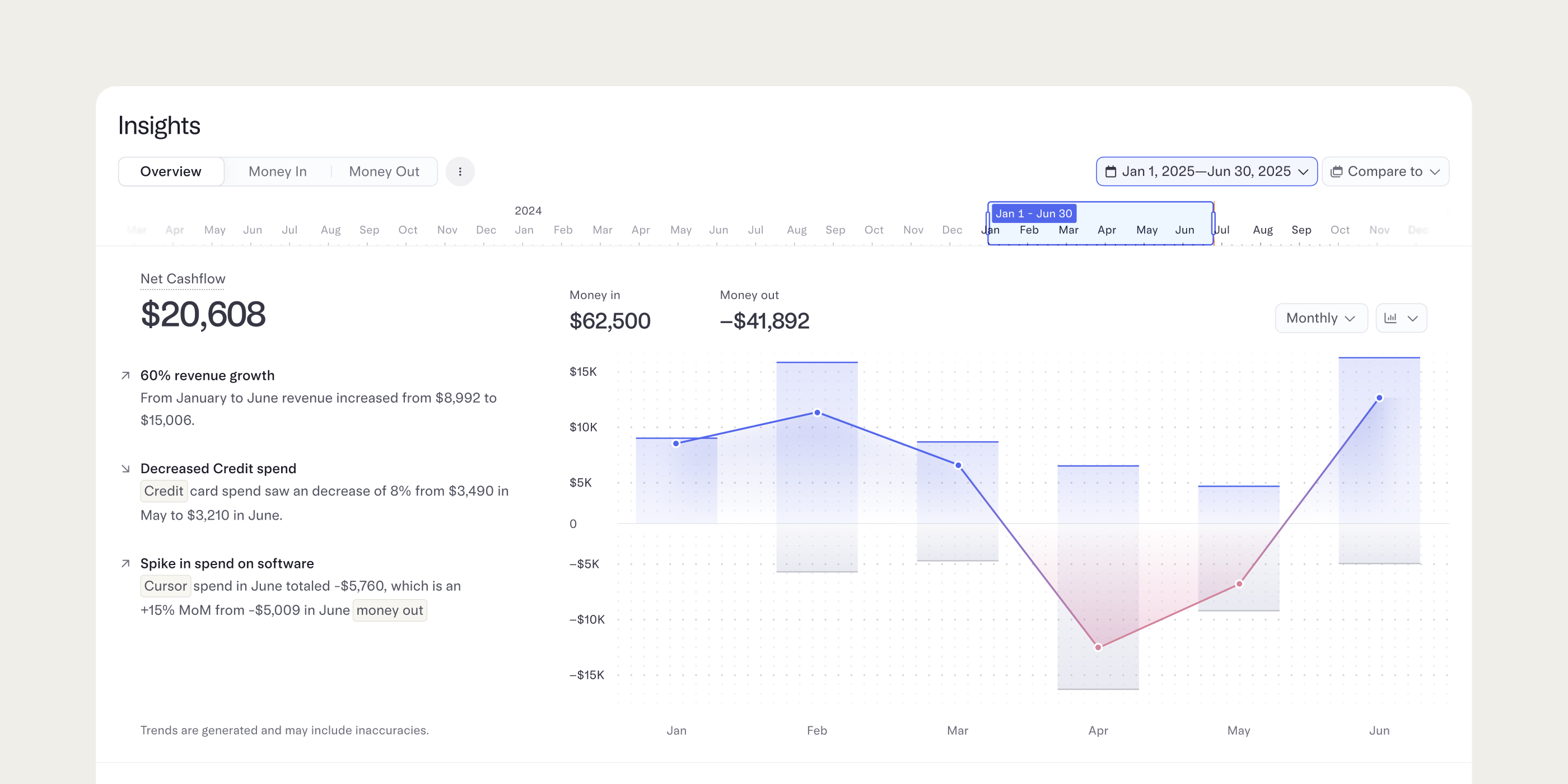The image size is (1568, 784).
Task: Open the three-dot menu next to Money Out
Action: [x=460, y=171]
